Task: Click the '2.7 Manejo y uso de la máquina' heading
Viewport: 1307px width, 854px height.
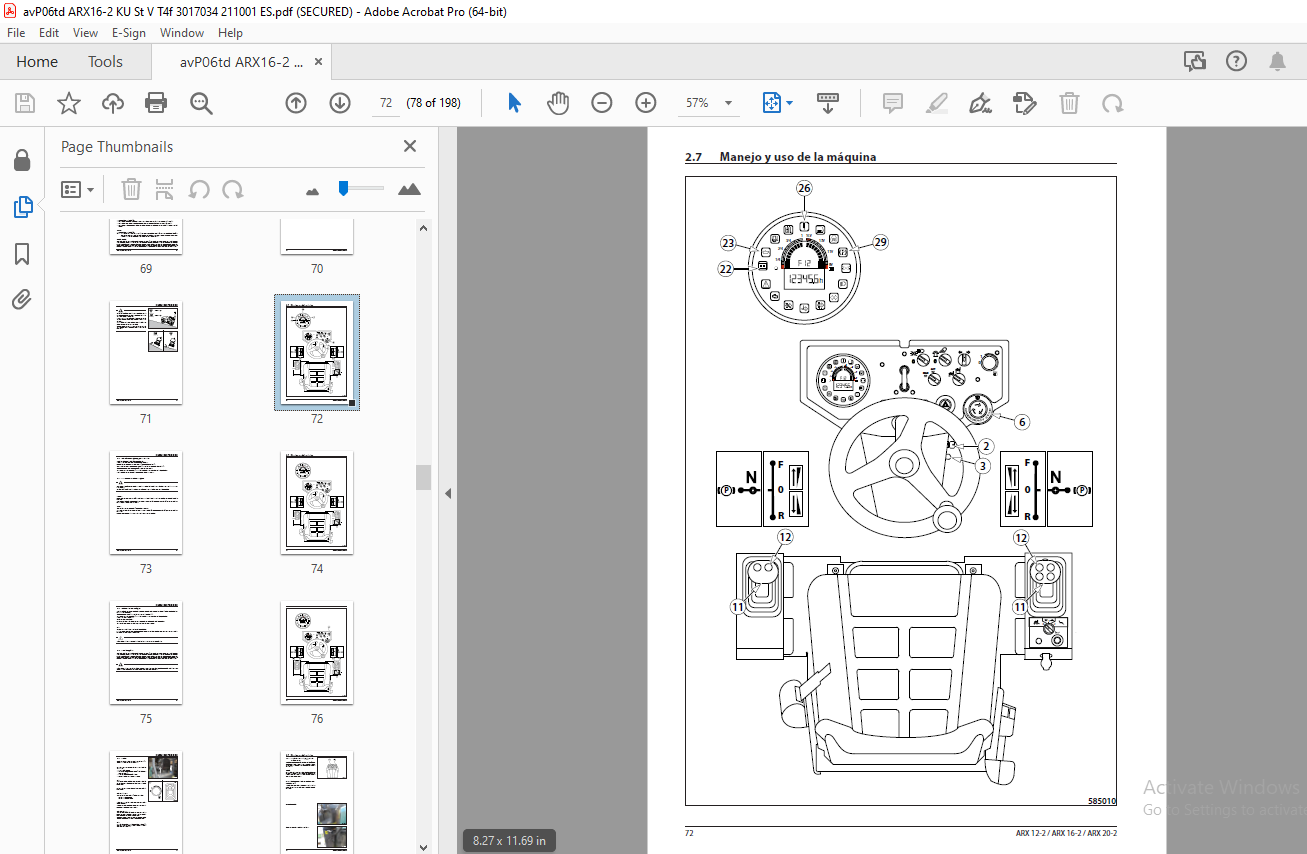Action: (780, 157)
